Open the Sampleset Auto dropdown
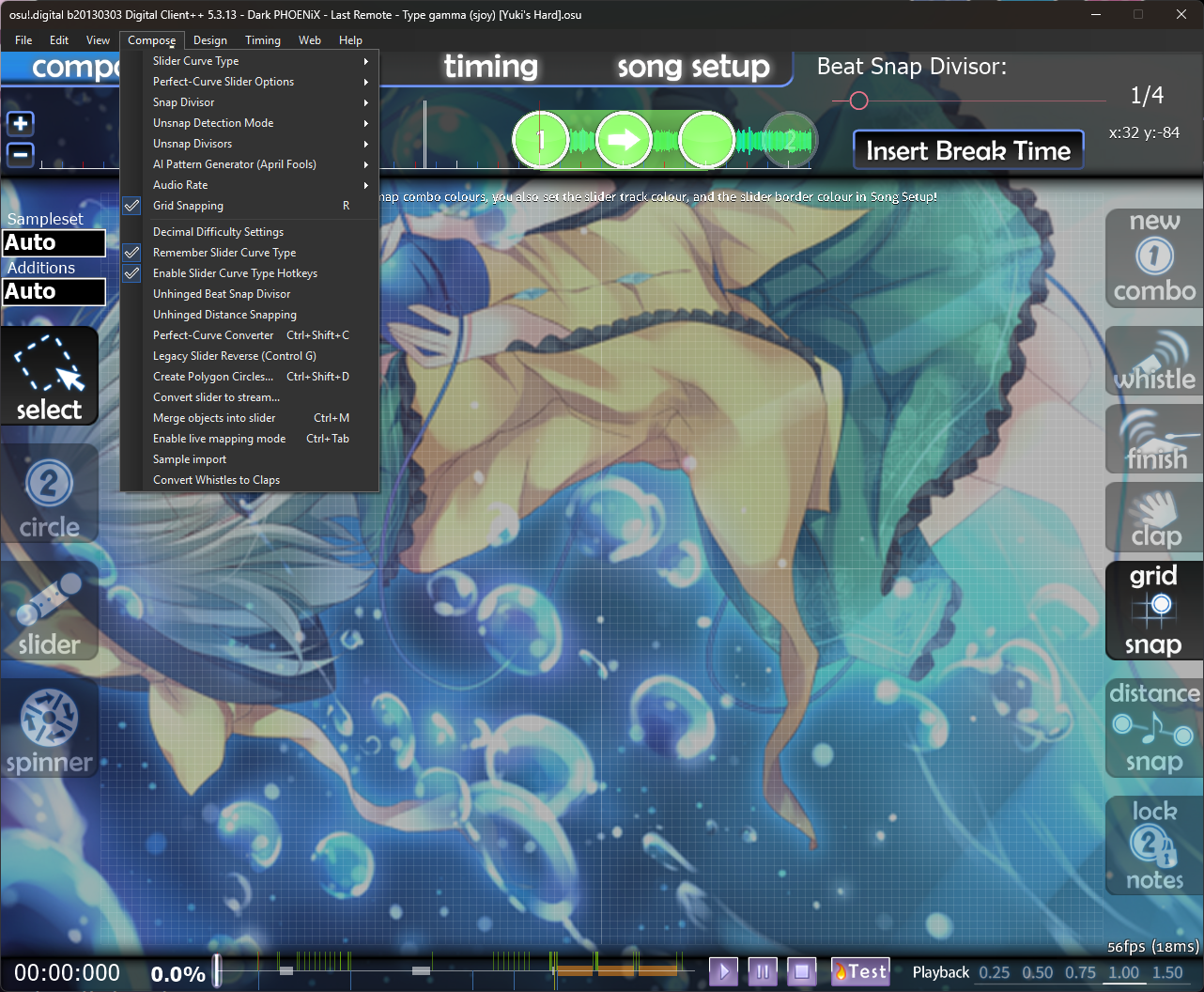This screenshot has width=1204, height=992. click(x=54, y=242)
